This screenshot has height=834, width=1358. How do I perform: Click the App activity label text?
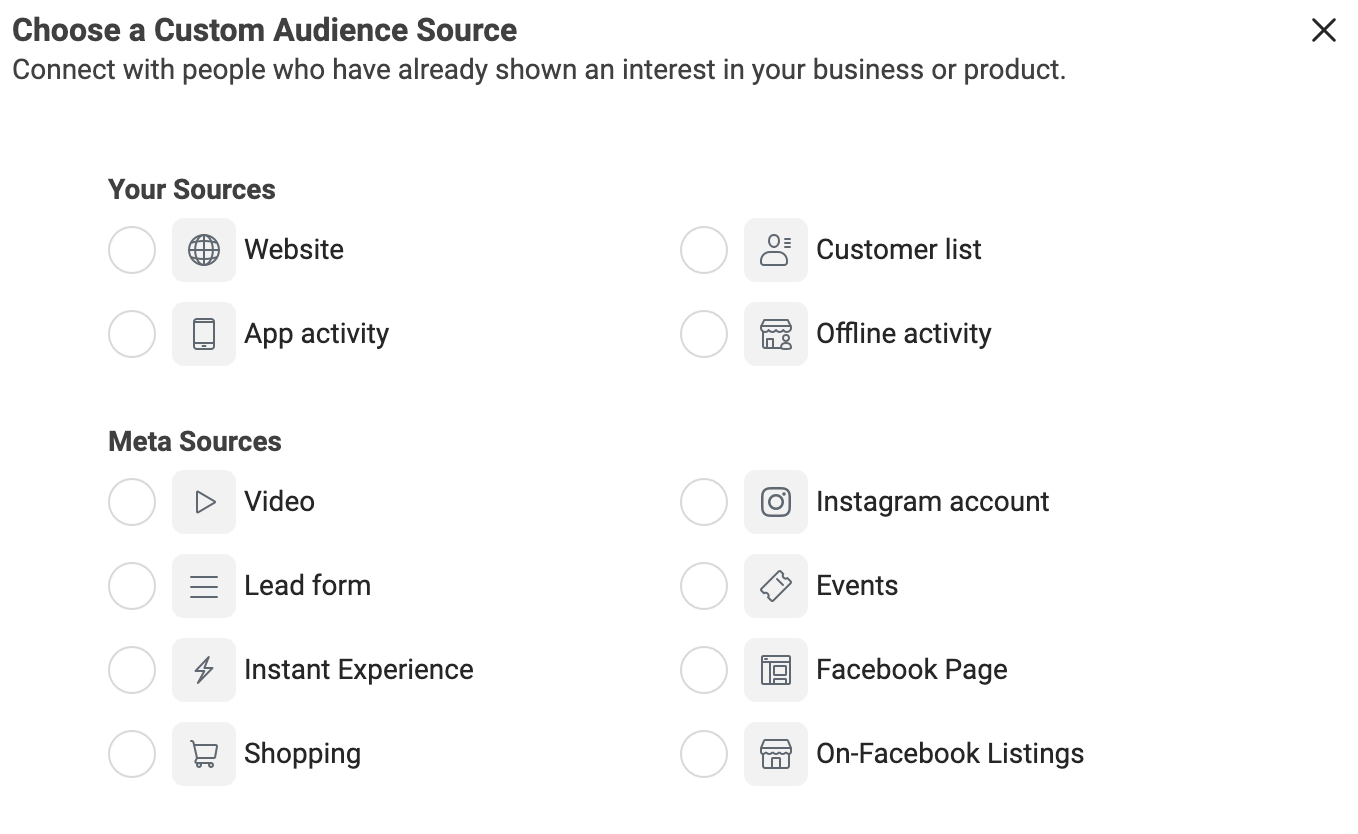coord(316,333)
